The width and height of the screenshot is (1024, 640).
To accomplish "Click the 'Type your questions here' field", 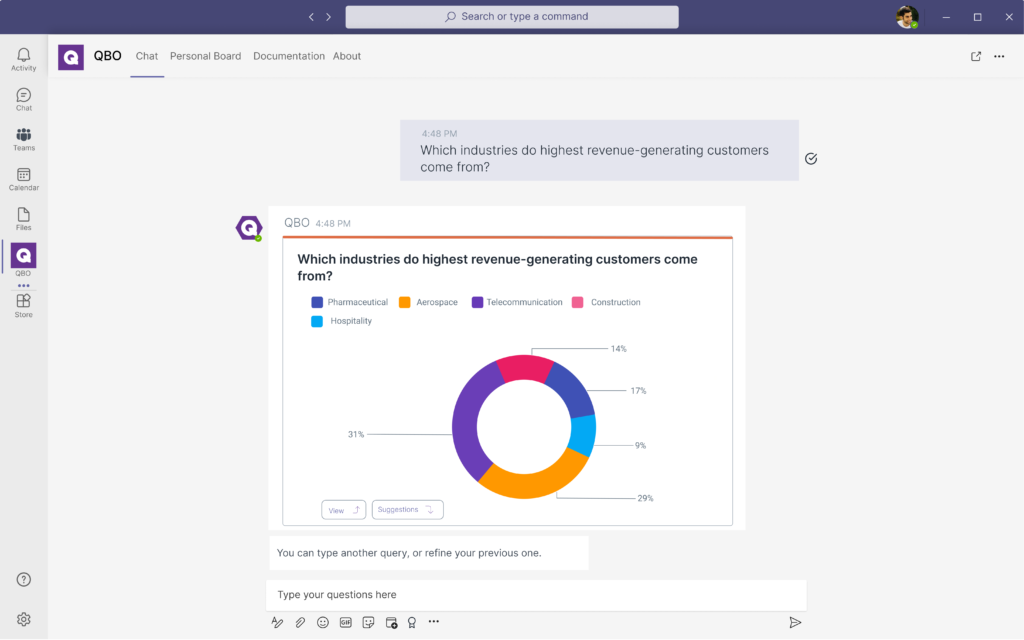I will (x=536, y=595).
